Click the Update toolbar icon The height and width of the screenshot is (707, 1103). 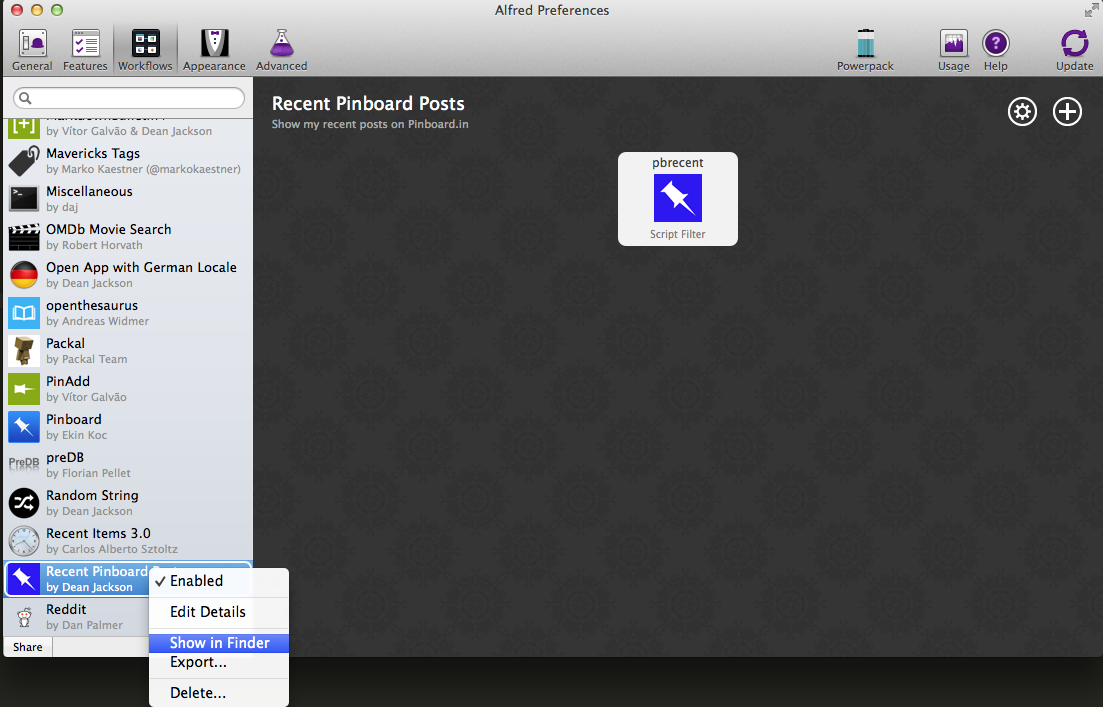click(1074, 50)
